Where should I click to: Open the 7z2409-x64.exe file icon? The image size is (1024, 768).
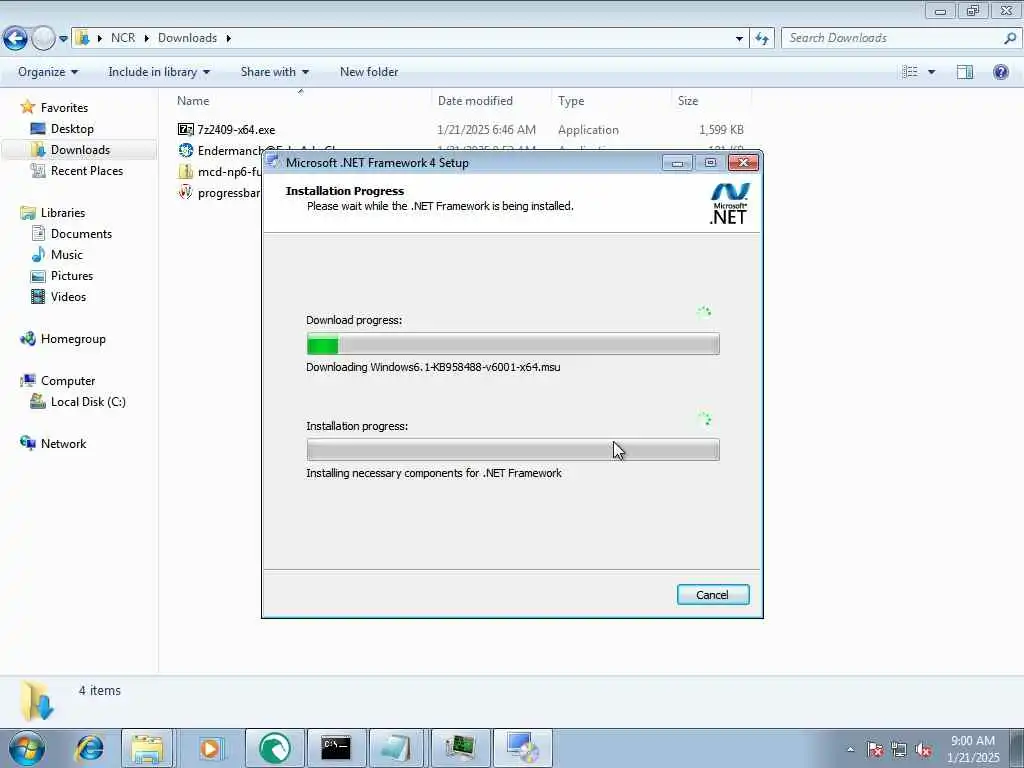pos(185,129)
